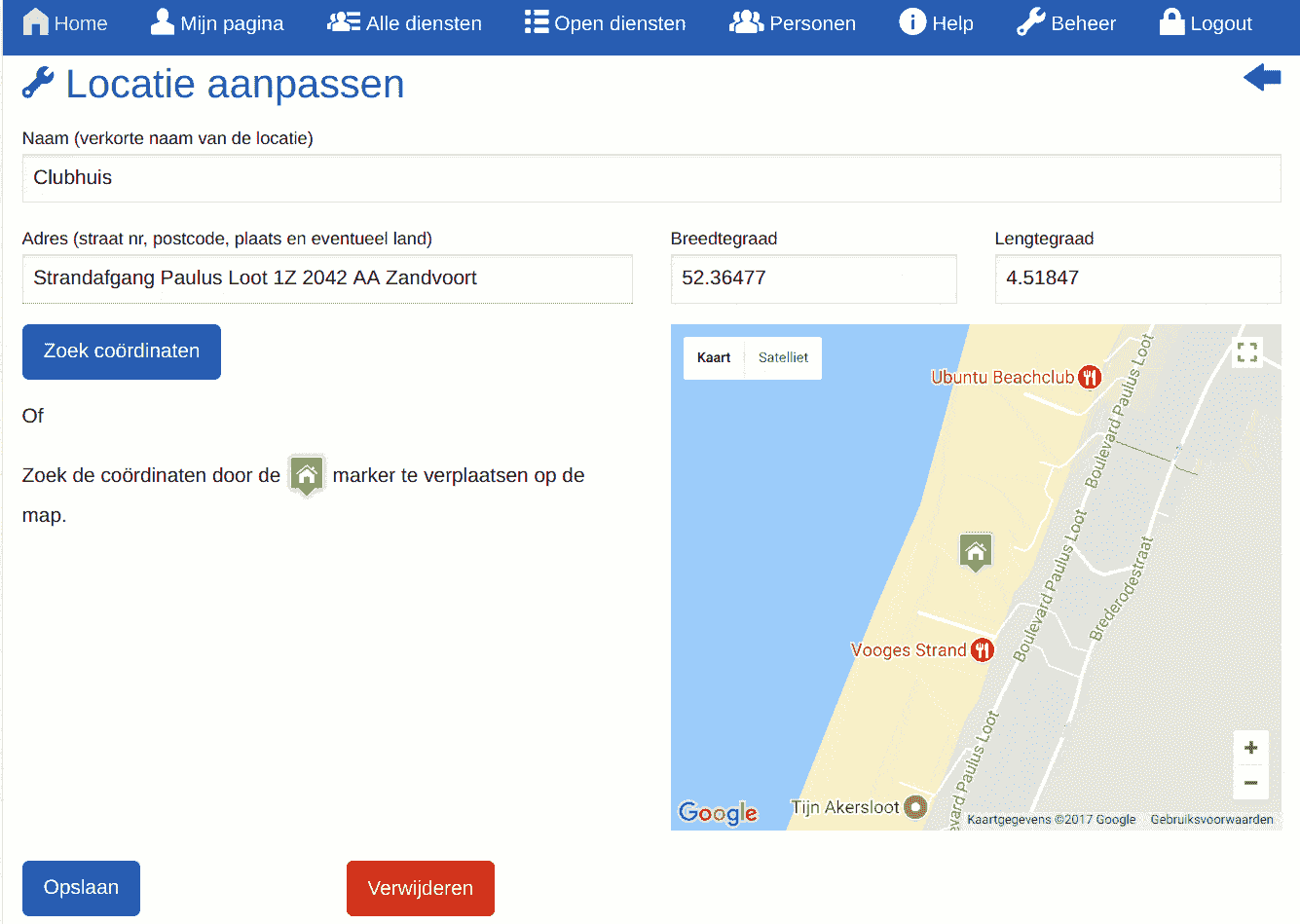The height and width of the screenshot is (924, 1300).
Task: Click the blue back arrow top right
Action: click(1262, 76)
